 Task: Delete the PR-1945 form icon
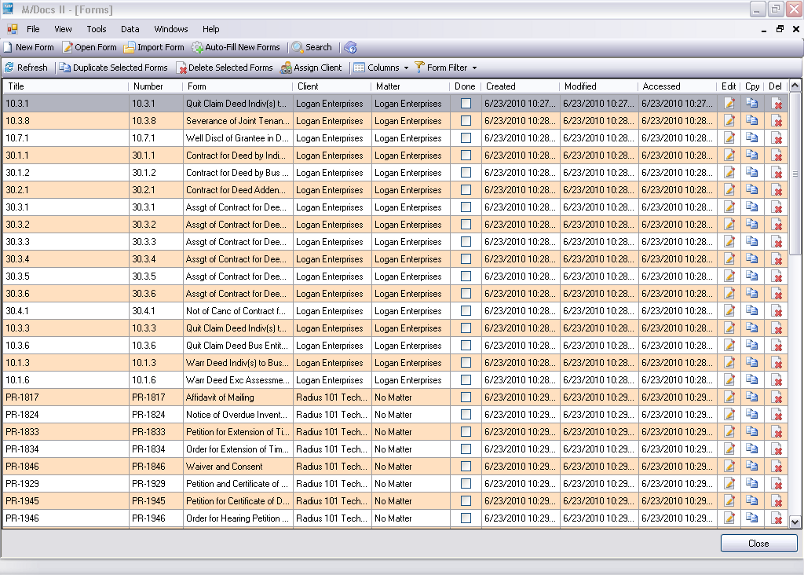click(777, 501)
